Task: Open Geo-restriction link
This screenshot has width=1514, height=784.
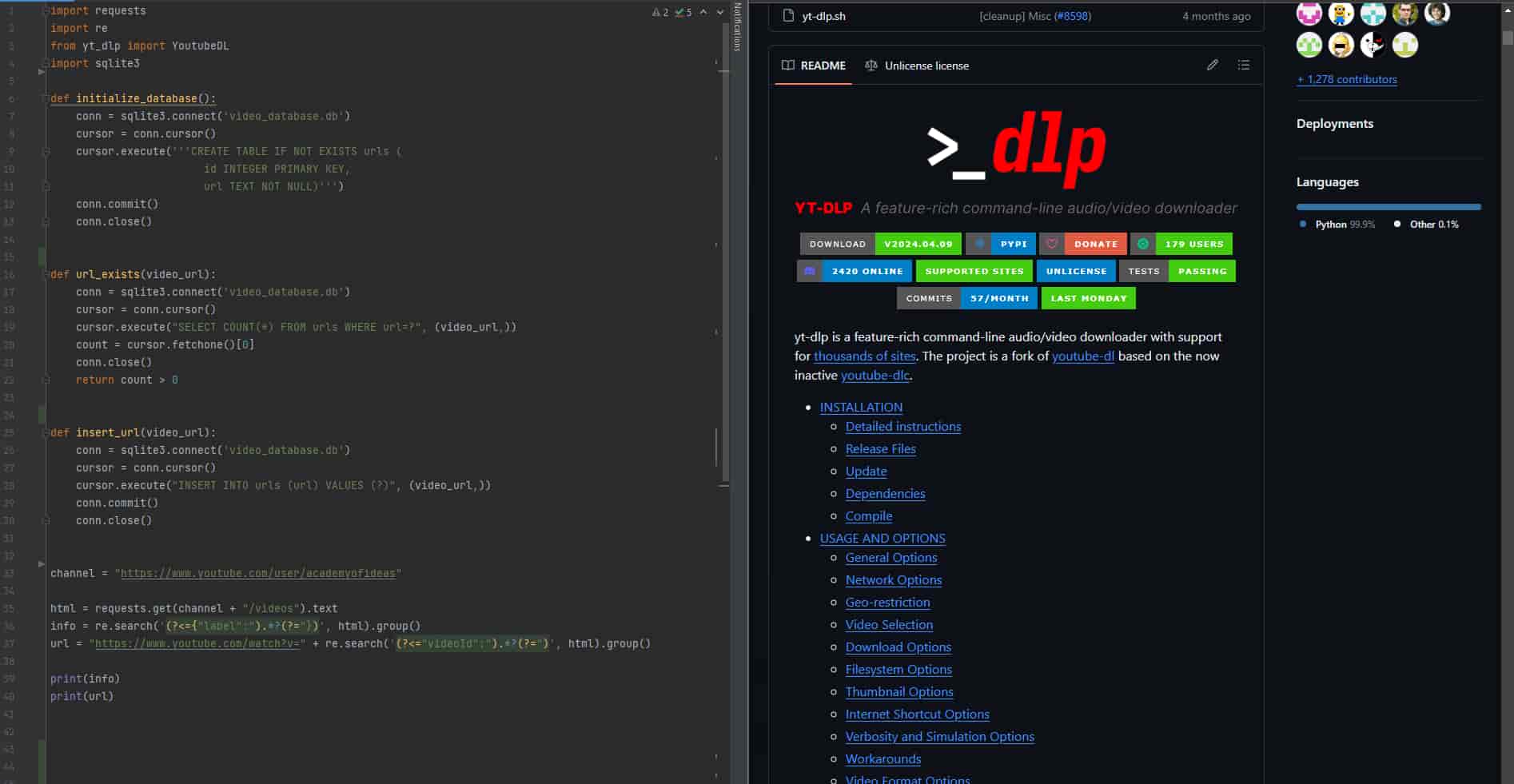Action: (888, 603)
